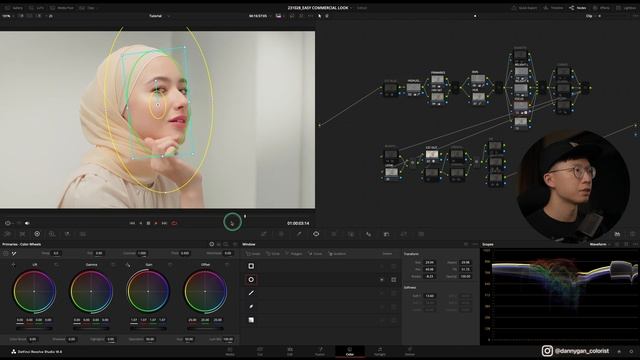Image resolution: width=640 pixels, height=360 pixels.
Task: Jump to the last frame
Action: point(164,223)
